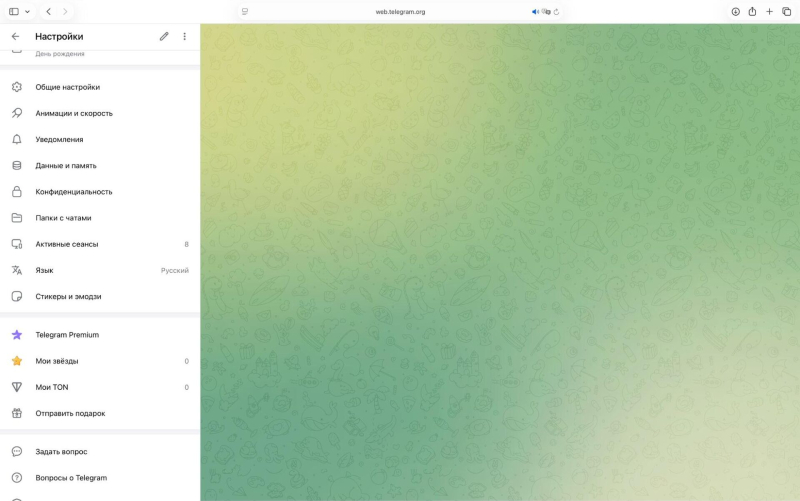Click the bell icon for Уведомления
Image resolution: width=800 pixels, height=501 pixels.
(x=16, y=139)
